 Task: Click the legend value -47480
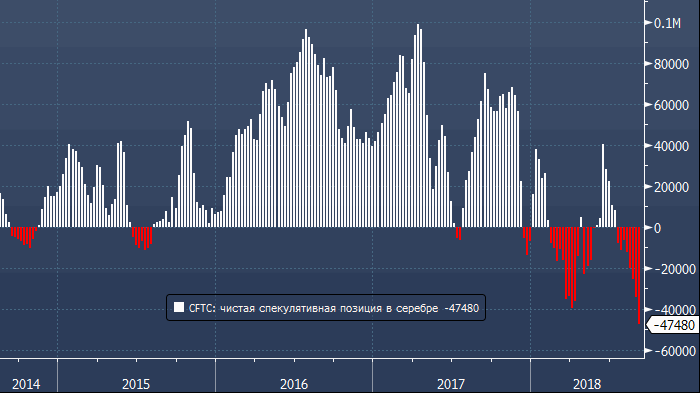[461, 308]
